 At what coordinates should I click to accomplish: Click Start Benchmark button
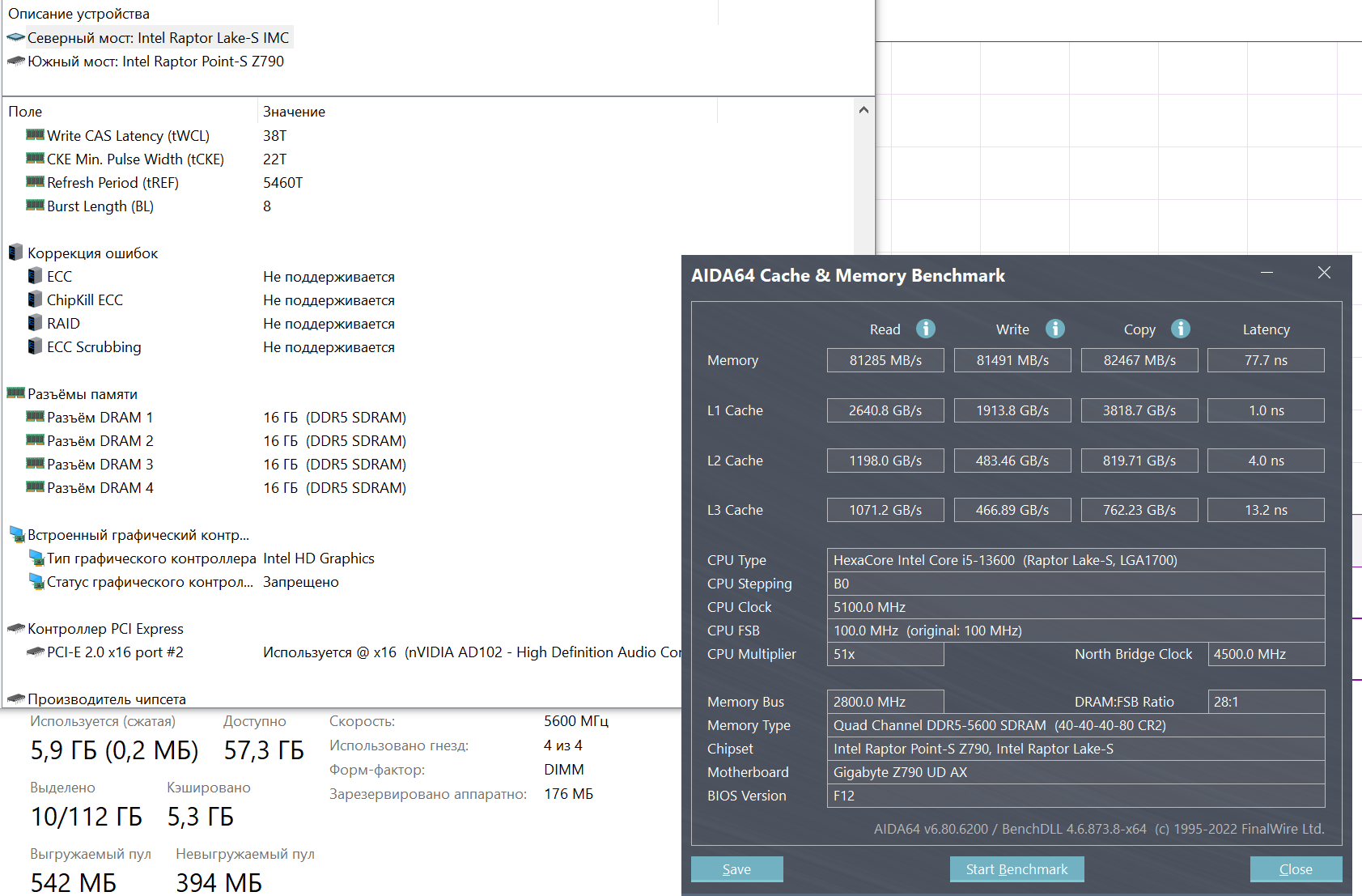pos(1016,869)
